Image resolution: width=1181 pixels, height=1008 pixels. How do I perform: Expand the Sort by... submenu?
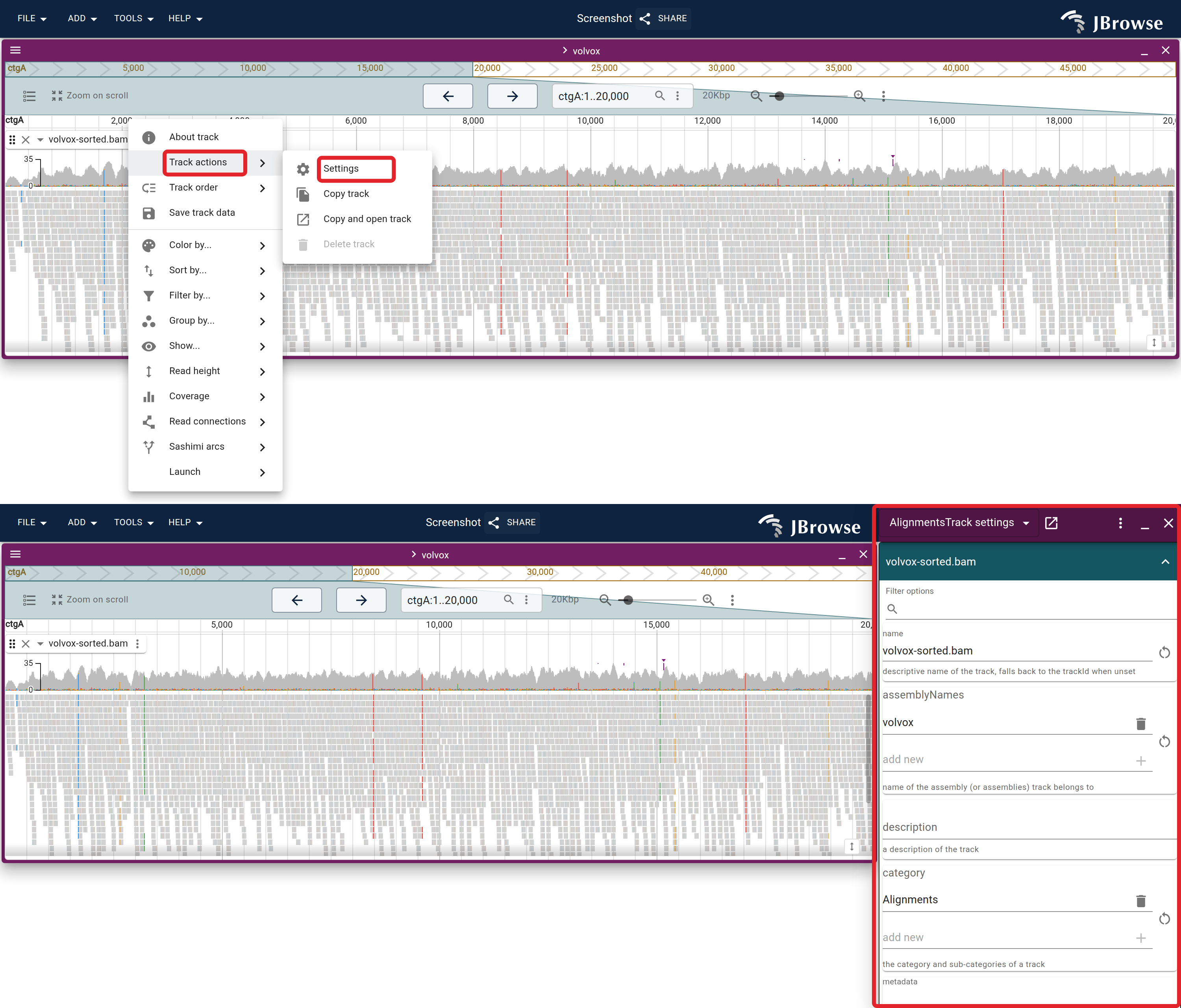(x=205, y=270)
